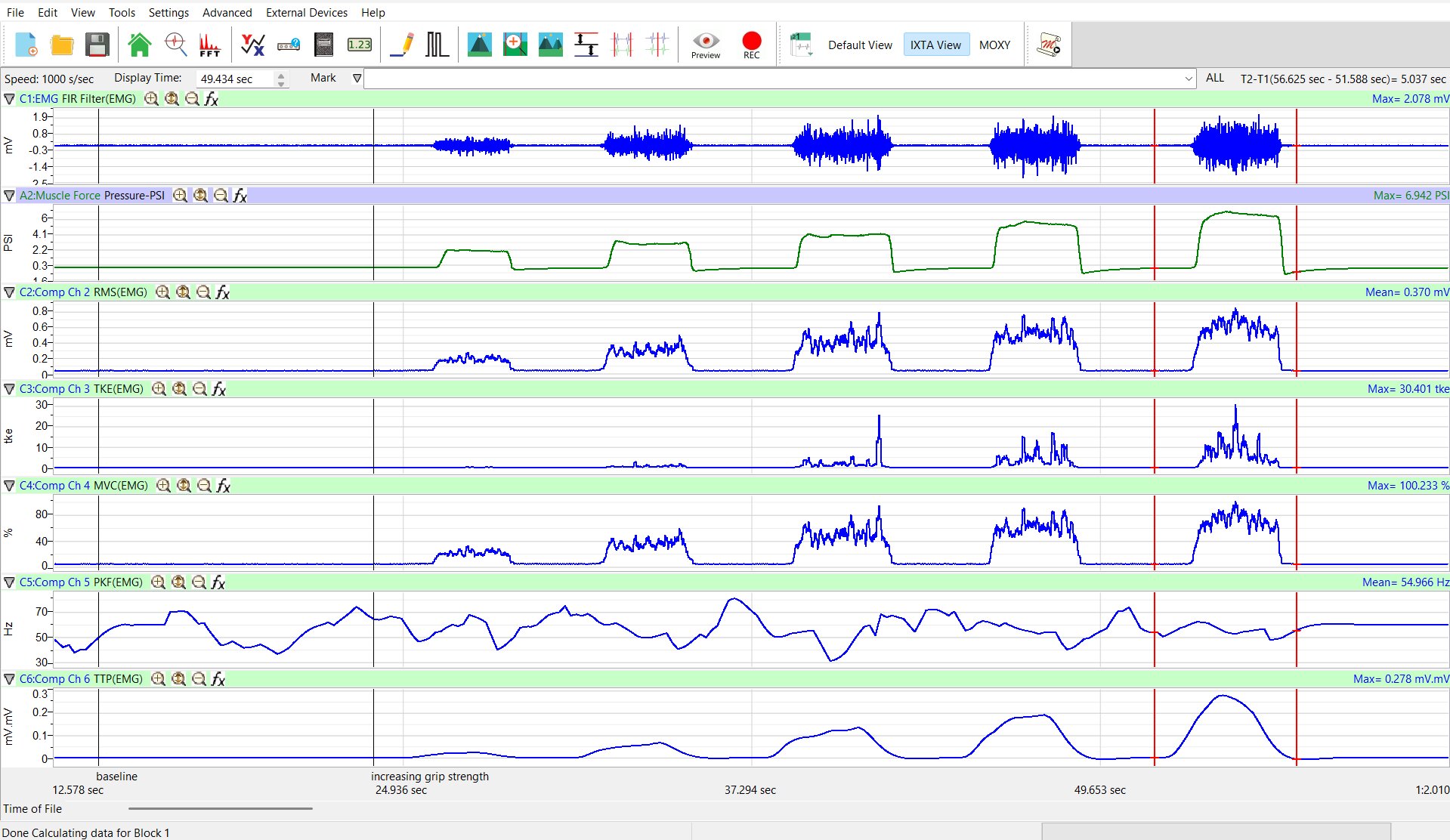Autoscale the C6 TTP(EMG) channel
Screen dimensions: 1450x840
click(178, 679)
